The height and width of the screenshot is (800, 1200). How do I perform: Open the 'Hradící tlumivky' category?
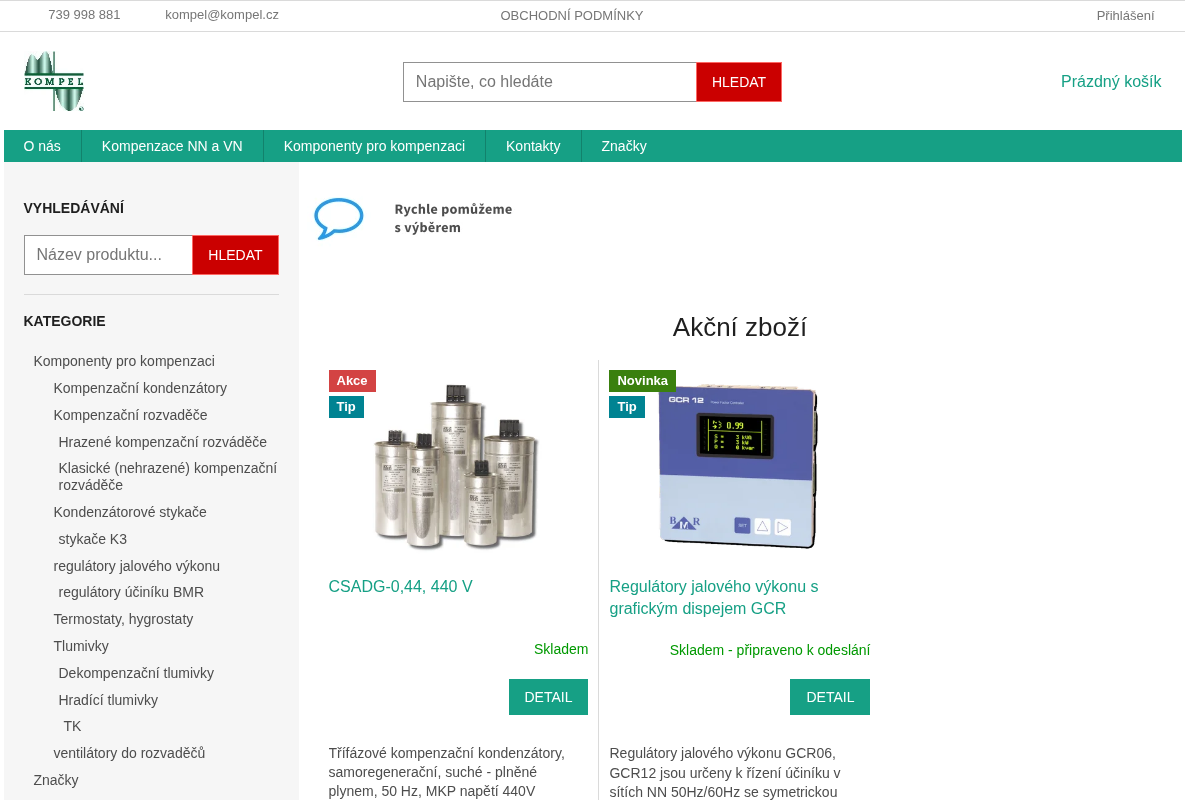[x=108, y=700]
